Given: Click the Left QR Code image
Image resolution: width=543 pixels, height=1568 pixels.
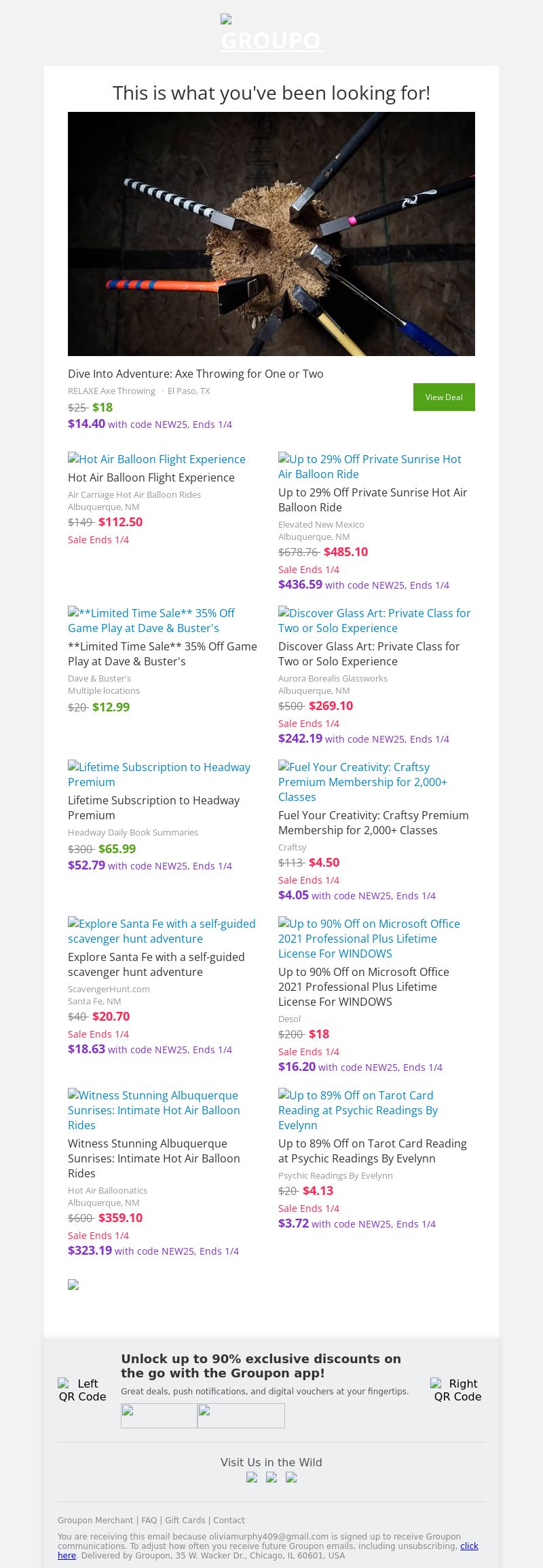Looking at the screenshot, I should point(82,1390).
